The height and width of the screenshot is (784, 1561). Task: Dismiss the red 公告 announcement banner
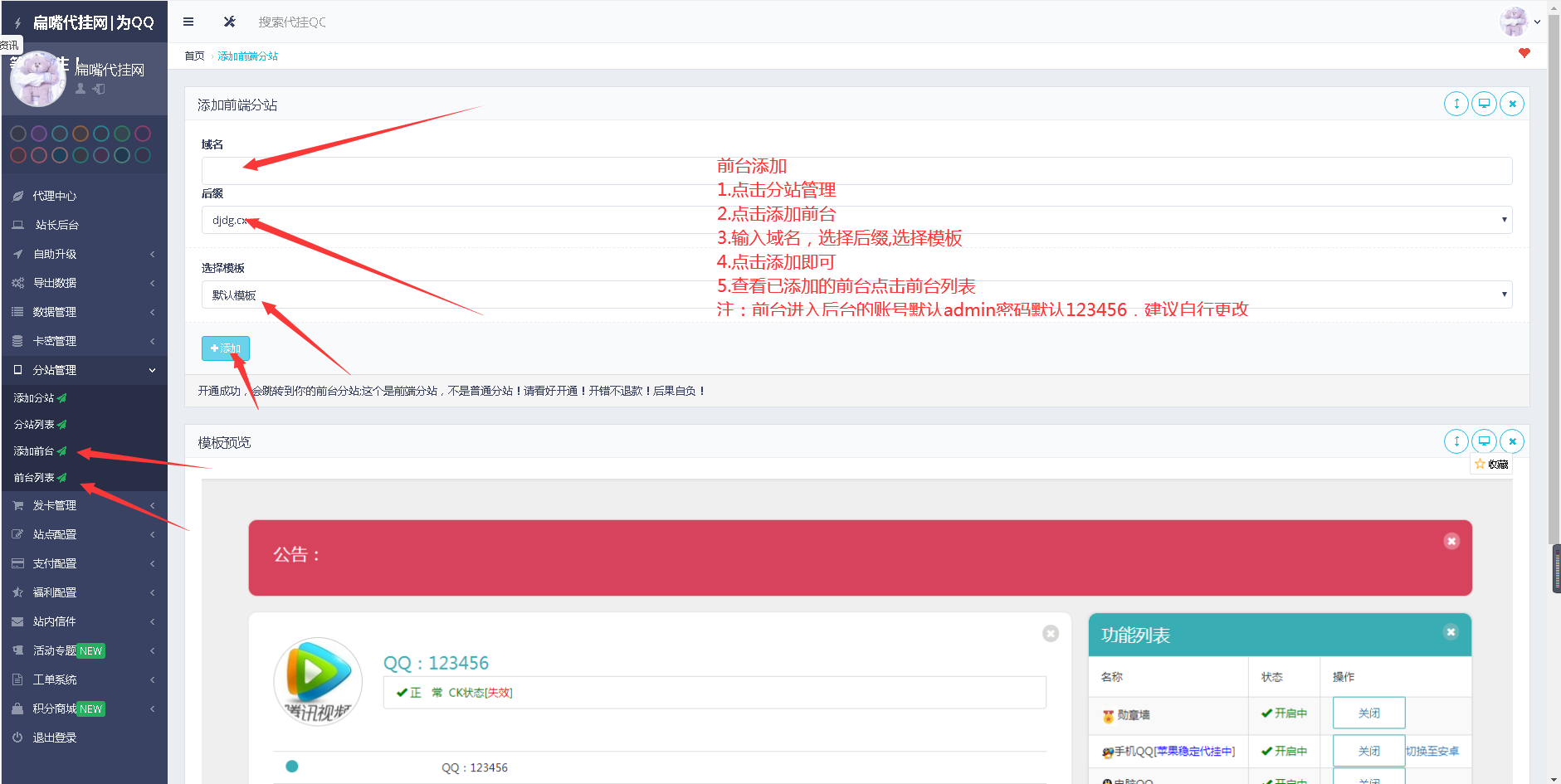click(1451, 541)
